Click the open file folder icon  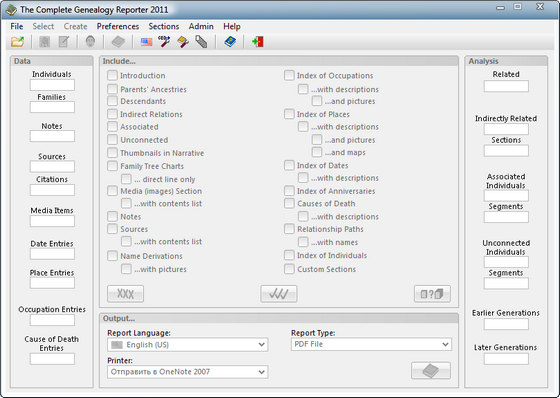click(18, 42)
